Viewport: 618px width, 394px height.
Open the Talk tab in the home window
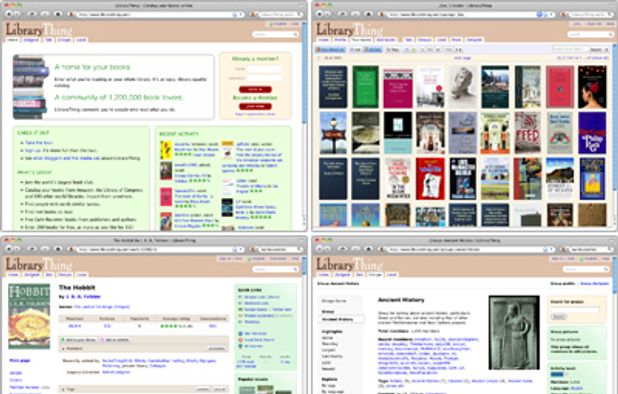click(48, 40)
